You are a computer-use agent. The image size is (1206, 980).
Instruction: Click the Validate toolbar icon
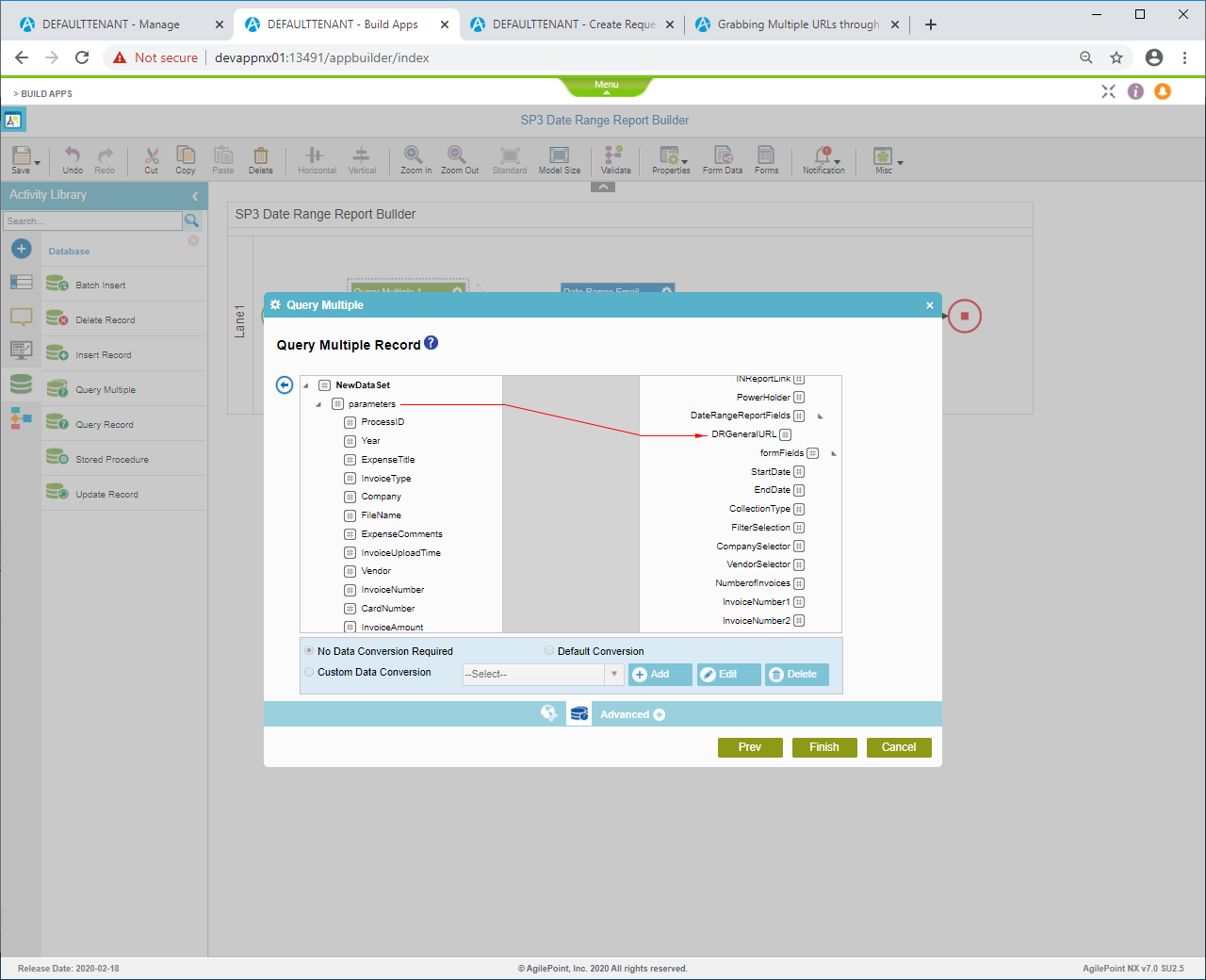(x=615, y=157)
